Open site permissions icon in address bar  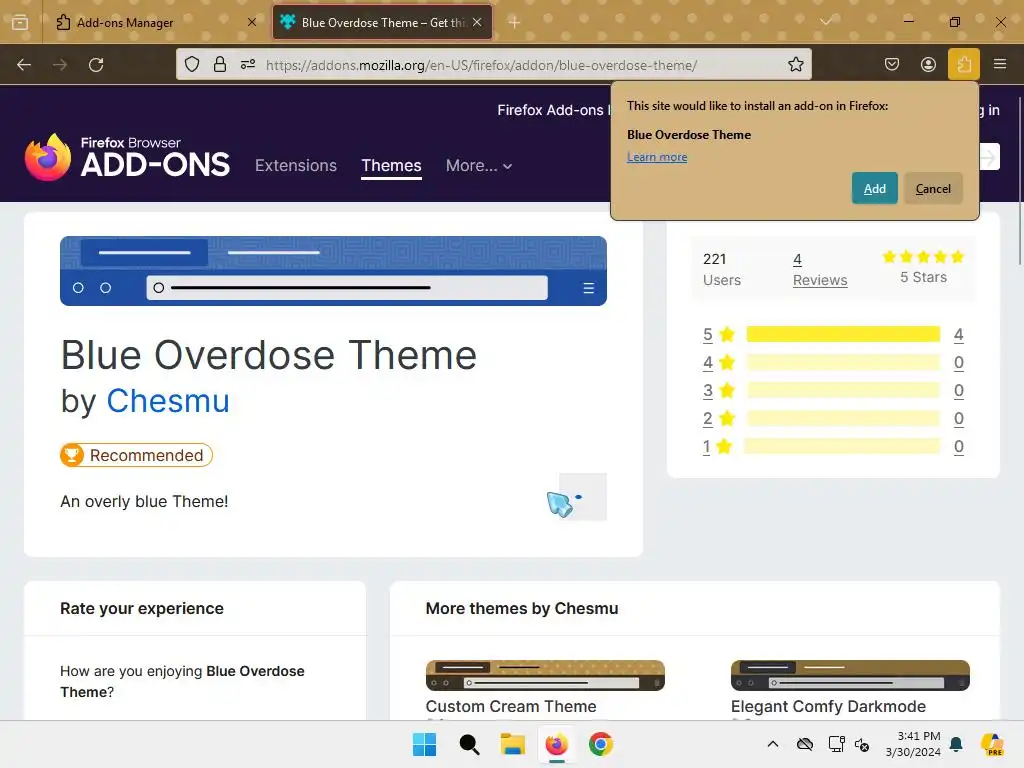[x=248, y=64]
